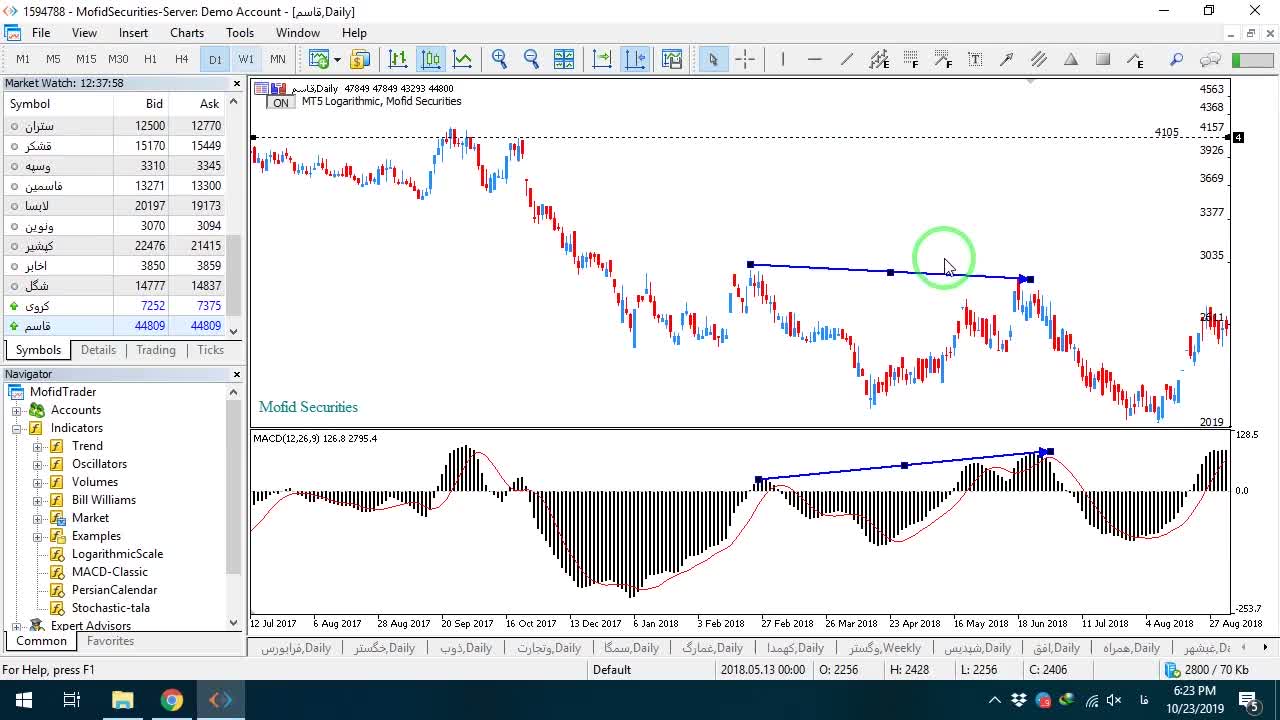Screen dimensions: 1280x720
Task: Switch to the H4 timeframe
Action: tap(181, 60)
